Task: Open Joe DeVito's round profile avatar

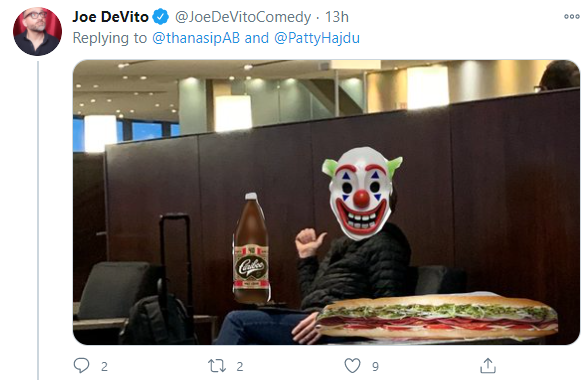Action: (37, 31)
